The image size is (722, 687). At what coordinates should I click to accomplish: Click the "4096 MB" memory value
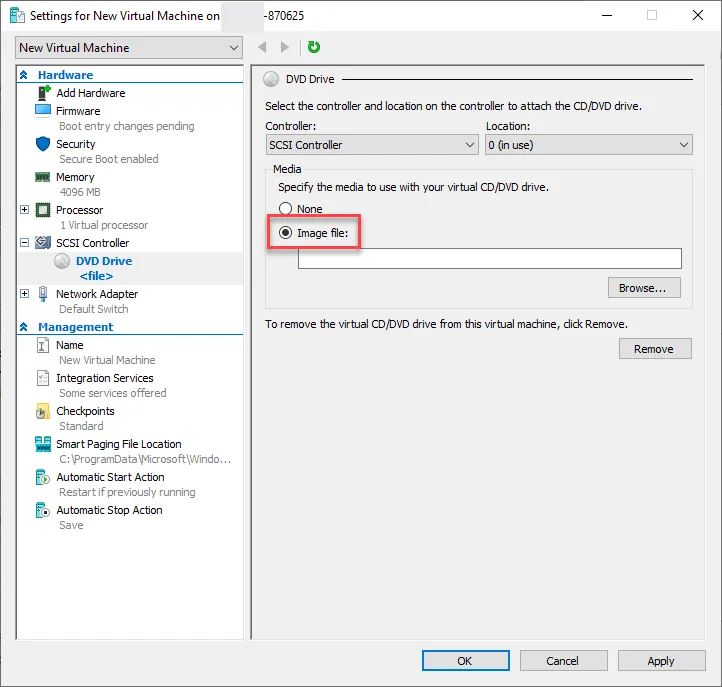(80, 192)
